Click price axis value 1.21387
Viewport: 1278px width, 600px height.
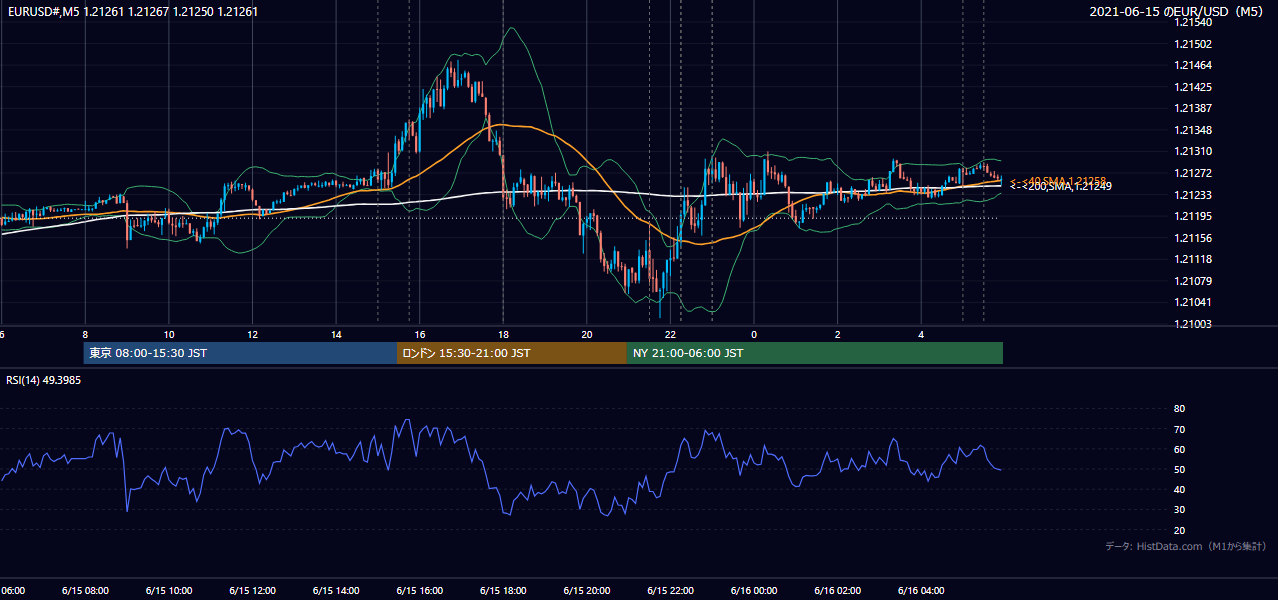tap(1193, 108)
